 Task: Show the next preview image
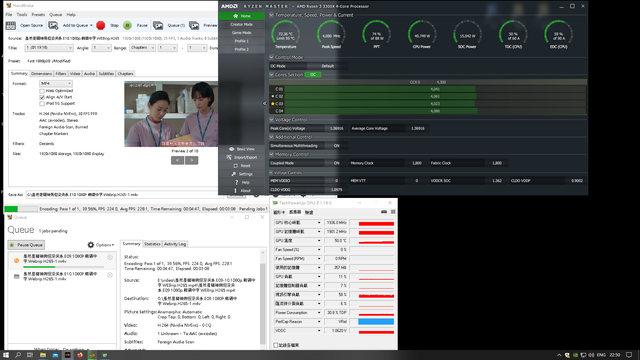pyautogui.click(x=192, y=160)
